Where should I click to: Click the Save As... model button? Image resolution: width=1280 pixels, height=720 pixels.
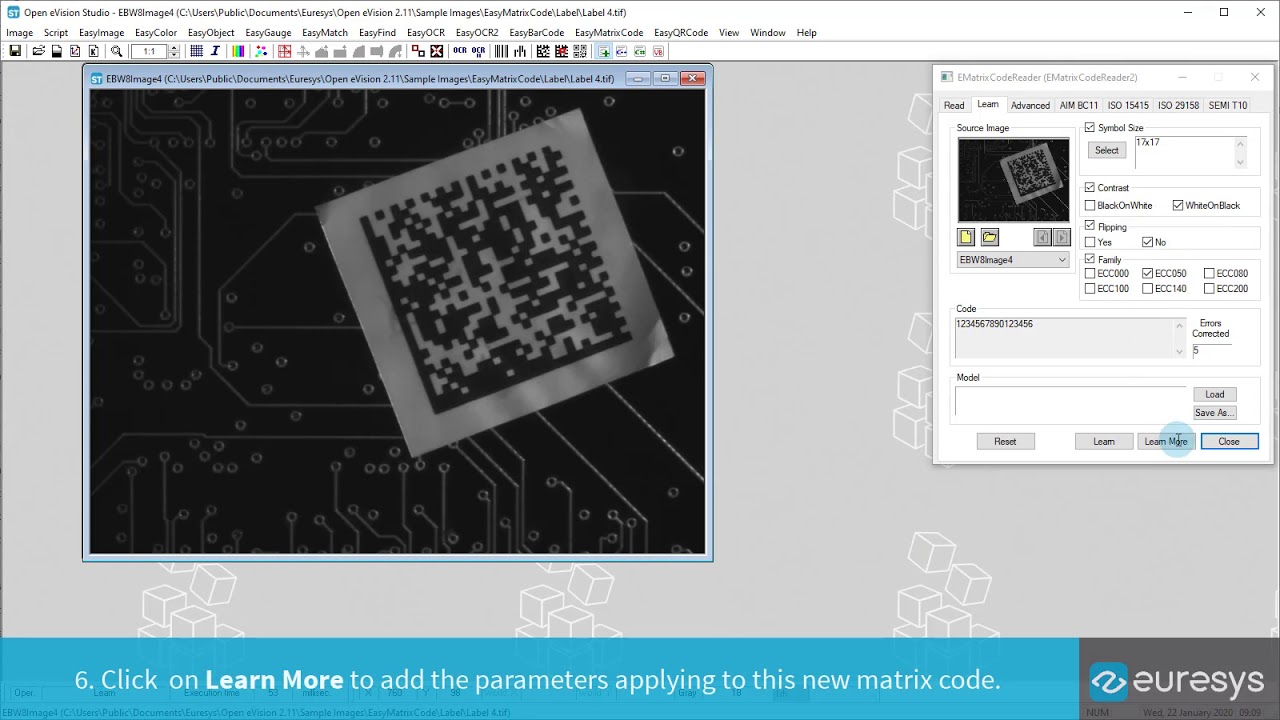point(1215,412)
